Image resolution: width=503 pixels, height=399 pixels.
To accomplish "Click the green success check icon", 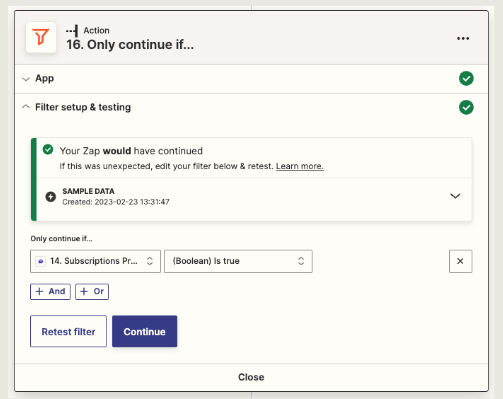I will click(48, 150).
